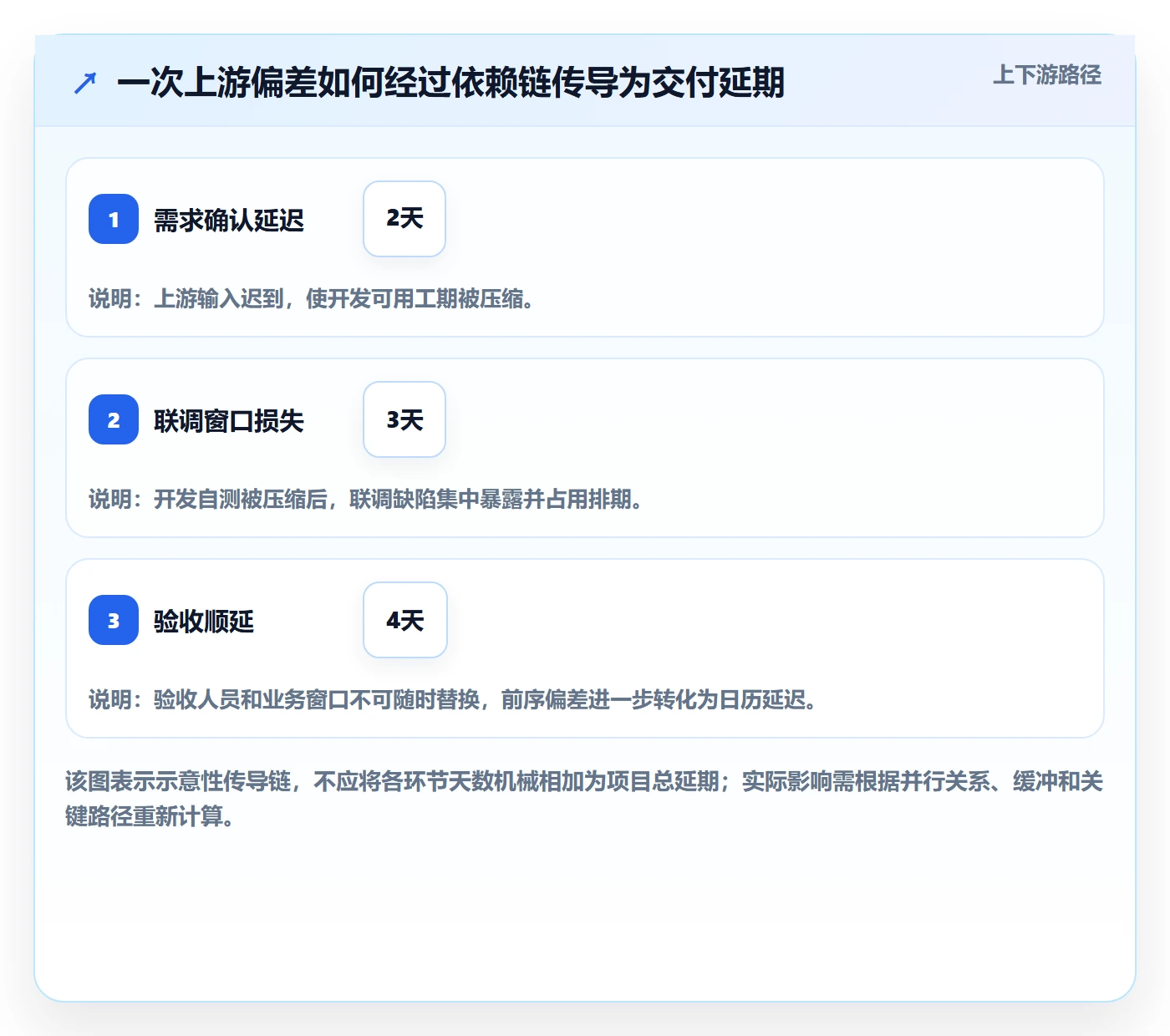
Task: Click the description about 联调缺陷集中暴露并占用排期
Action: 366,499
